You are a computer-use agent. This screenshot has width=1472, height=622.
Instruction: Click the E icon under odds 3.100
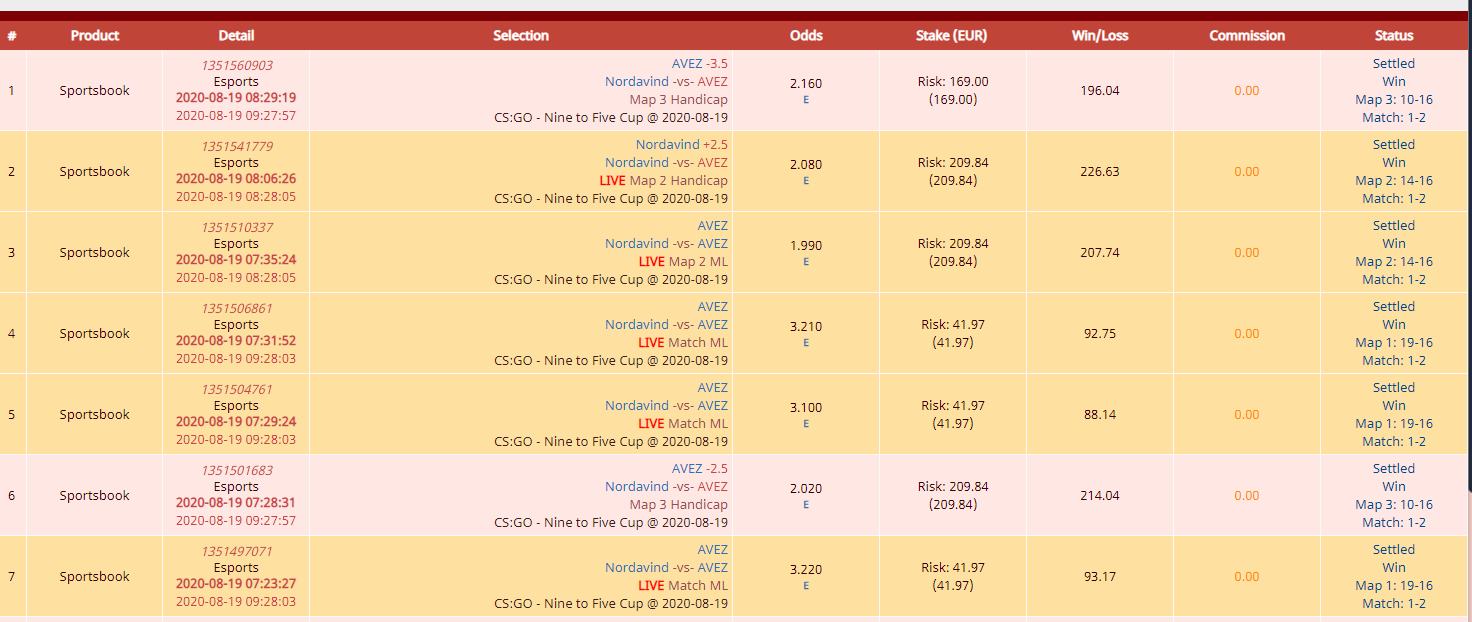[x=806, y=424]
